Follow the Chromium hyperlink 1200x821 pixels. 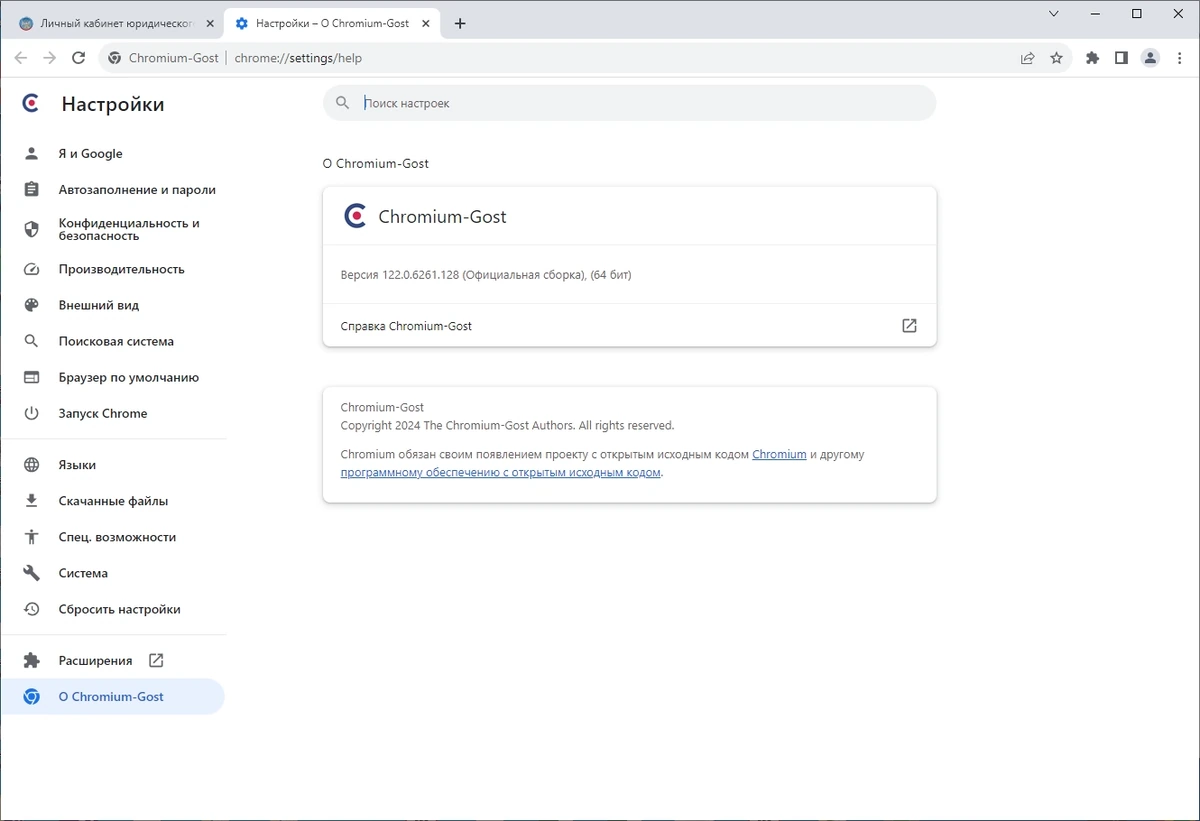(779, 454)
